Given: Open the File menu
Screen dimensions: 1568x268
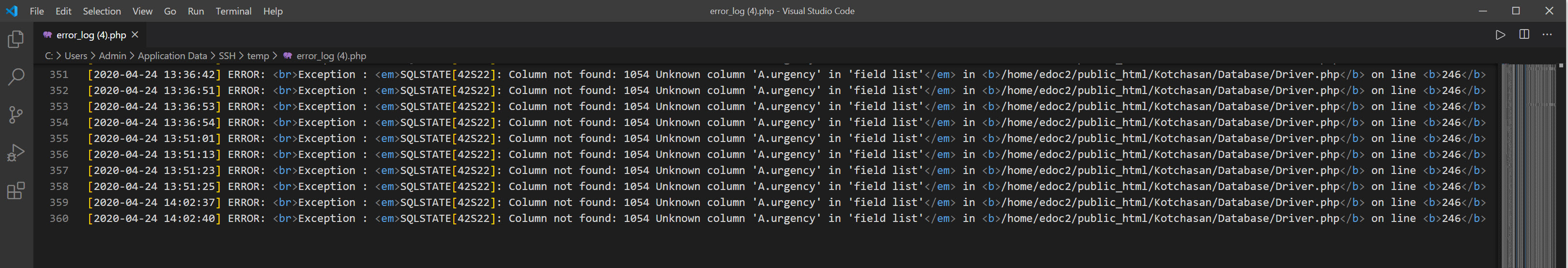Looking at the screenshot, I should [x=36, y=11].
